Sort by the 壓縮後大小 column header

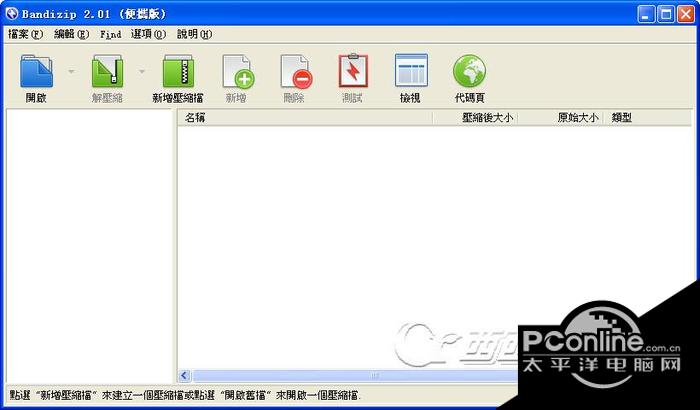(x=475, y=118)
